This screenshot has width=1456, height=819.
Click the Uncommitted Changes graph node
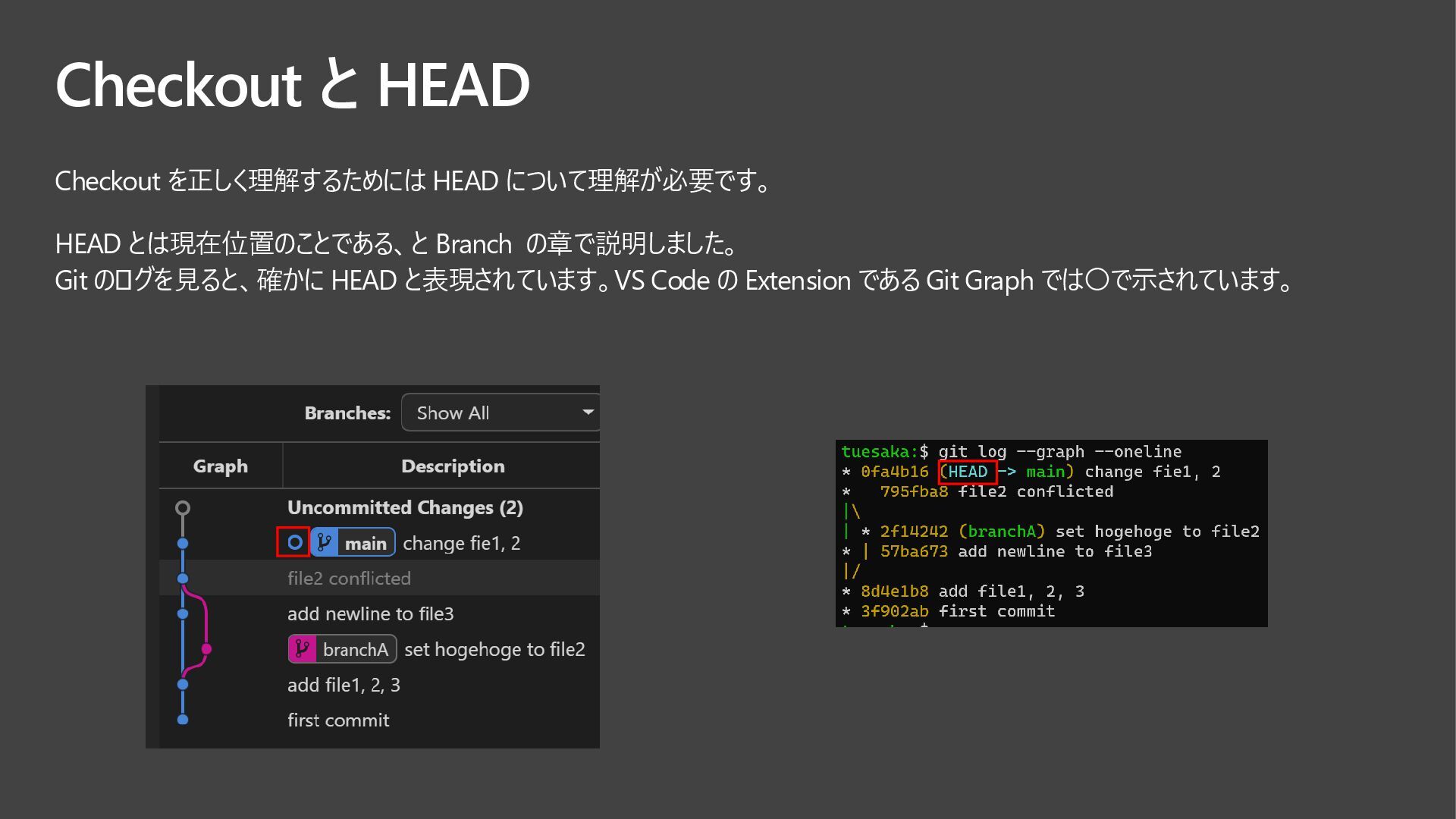[x=183, y=508]
